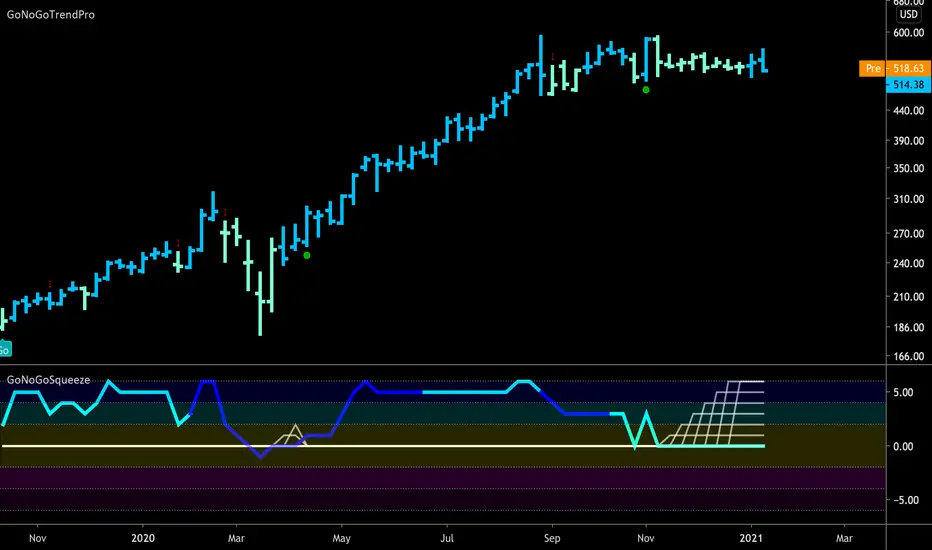
Task: Click the 440.00 price axis label
Action: pyautogui.click(x=908, y=111)
